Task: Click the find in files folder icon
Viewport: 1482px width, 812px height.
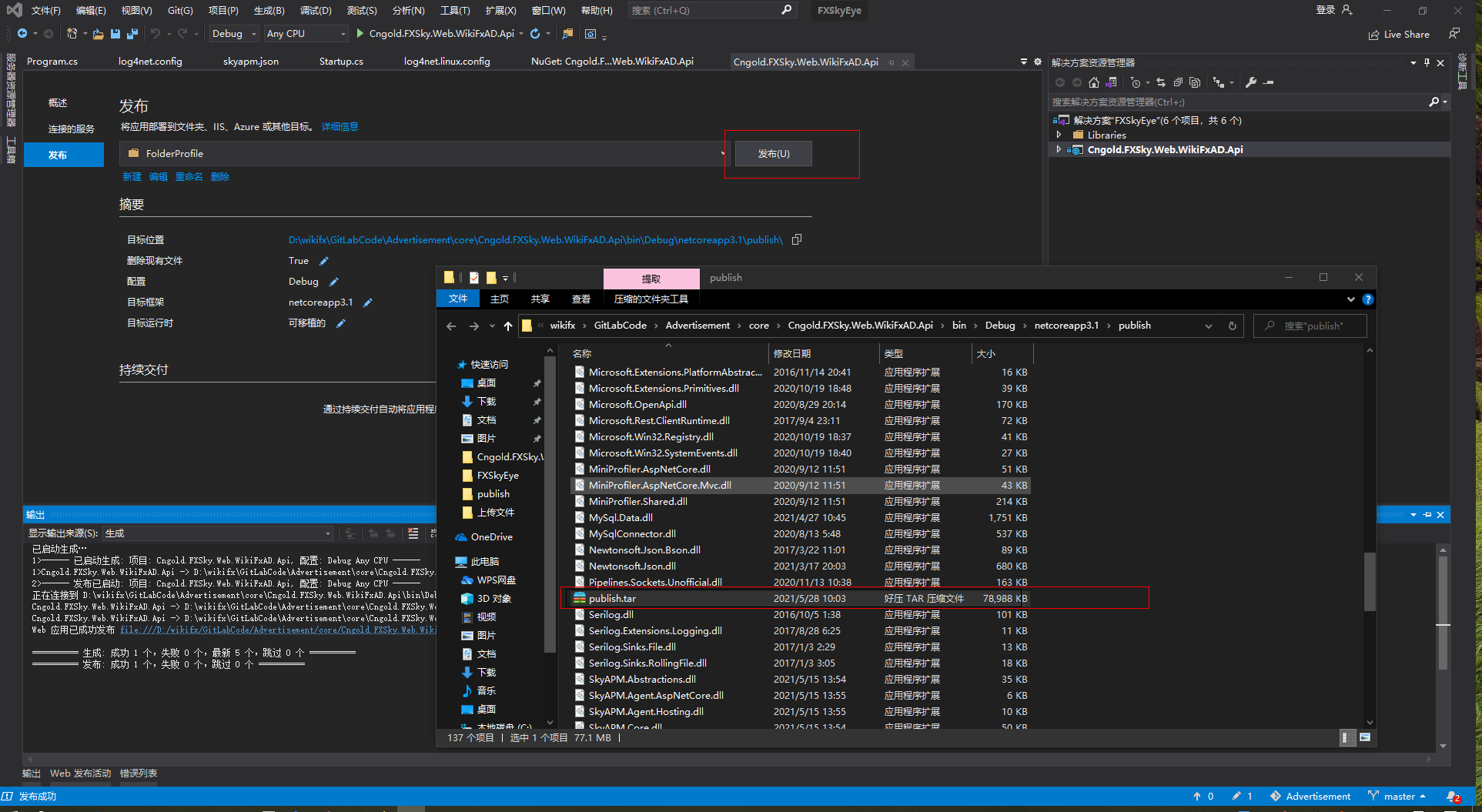Action: (567, 34)
